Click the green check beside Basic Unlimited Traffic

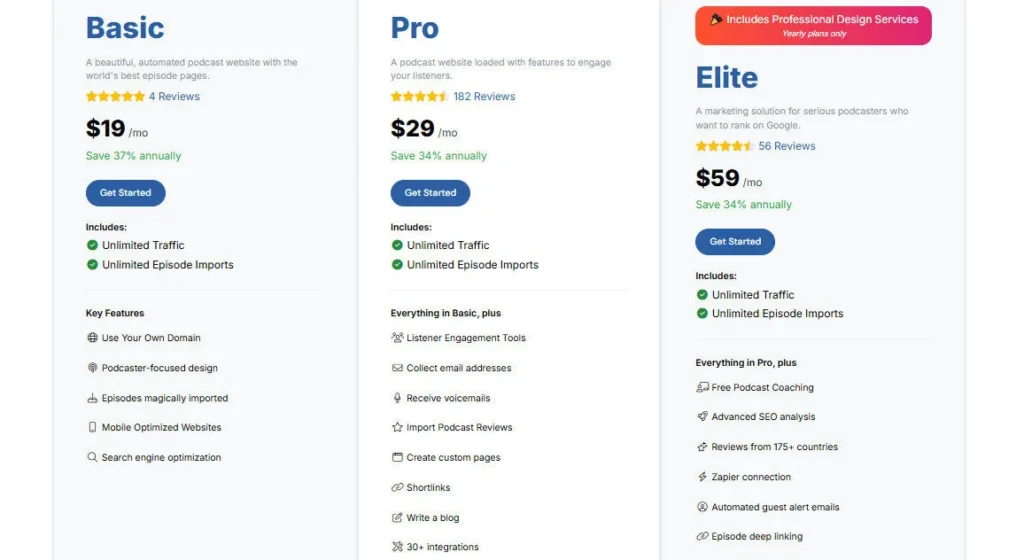coord(92,245)
